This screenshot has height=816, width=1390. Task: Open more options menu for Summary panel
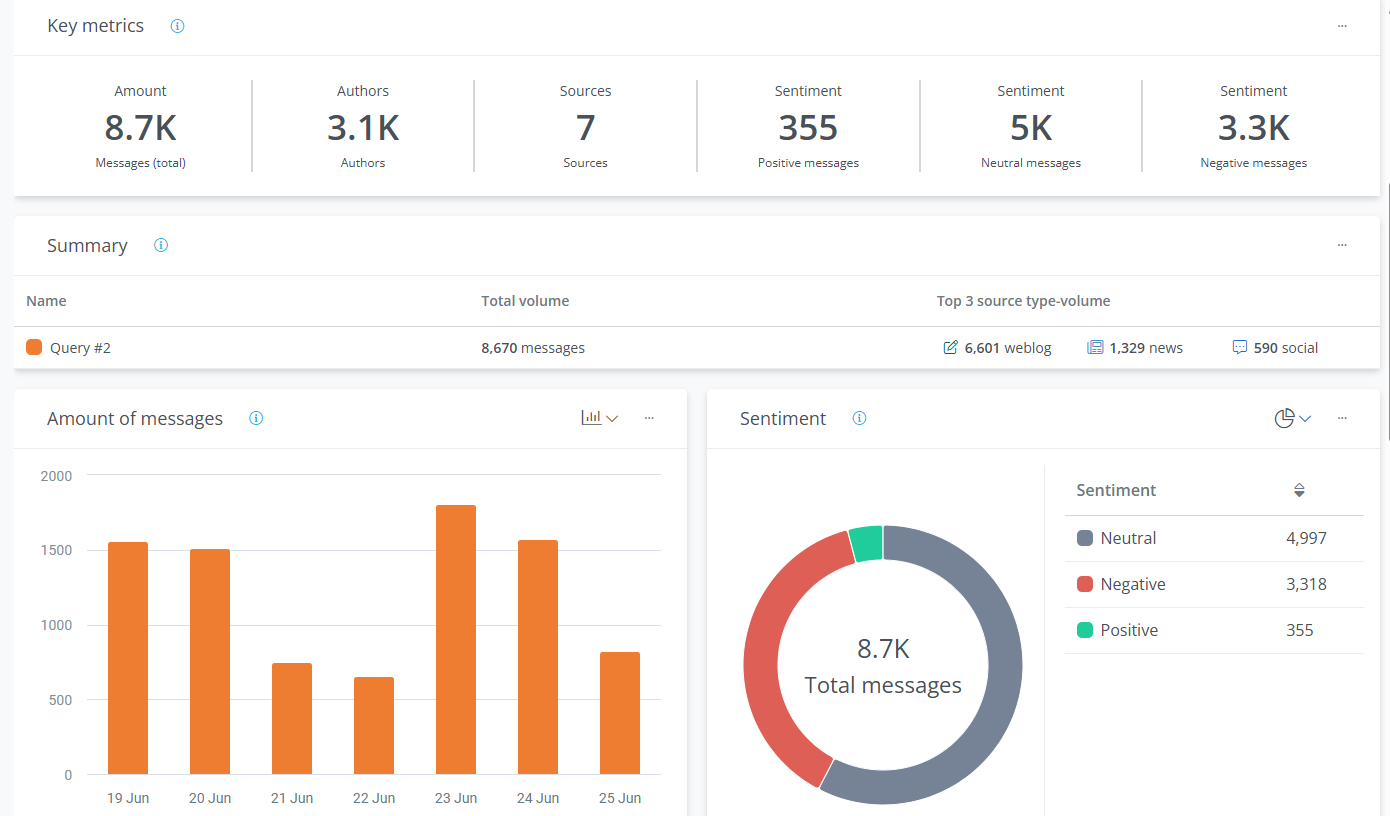pyautogui.click(x=1342, y=245)
